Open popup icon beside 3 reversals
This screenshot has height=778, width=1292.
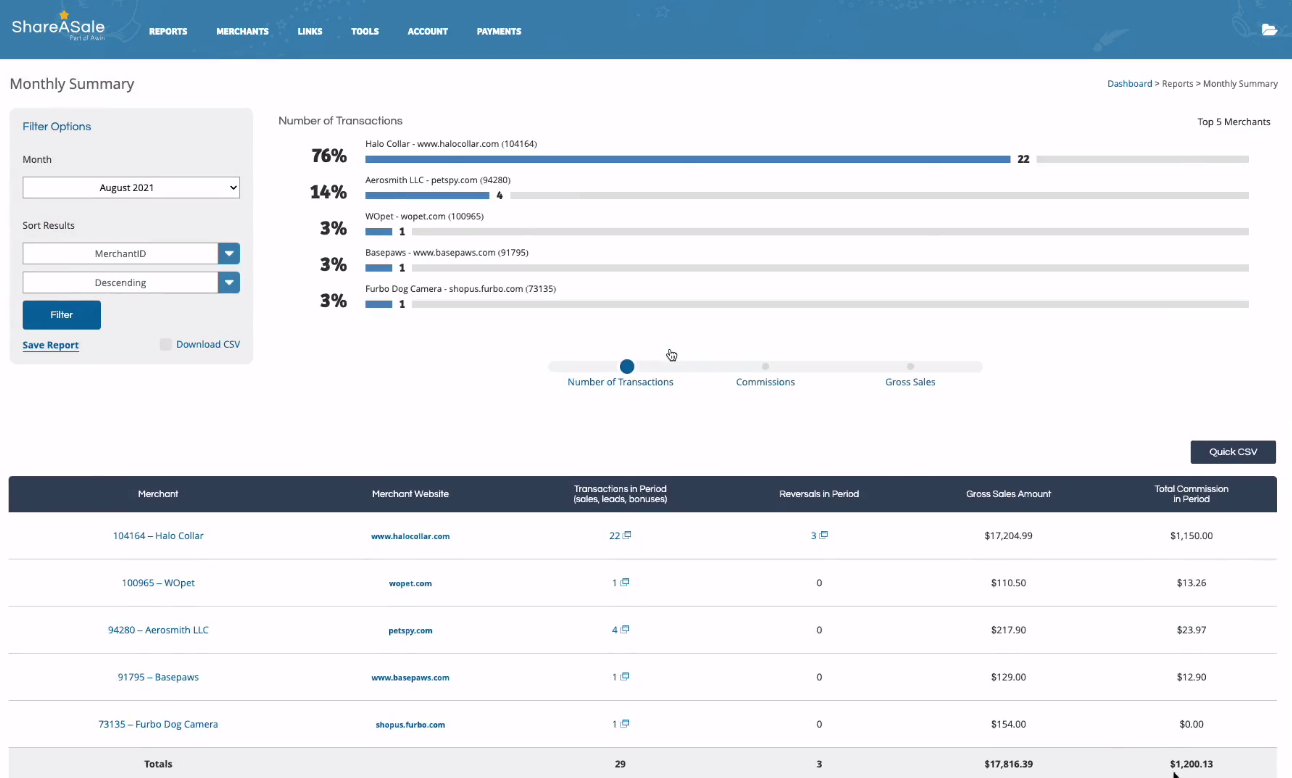point(824,535)
